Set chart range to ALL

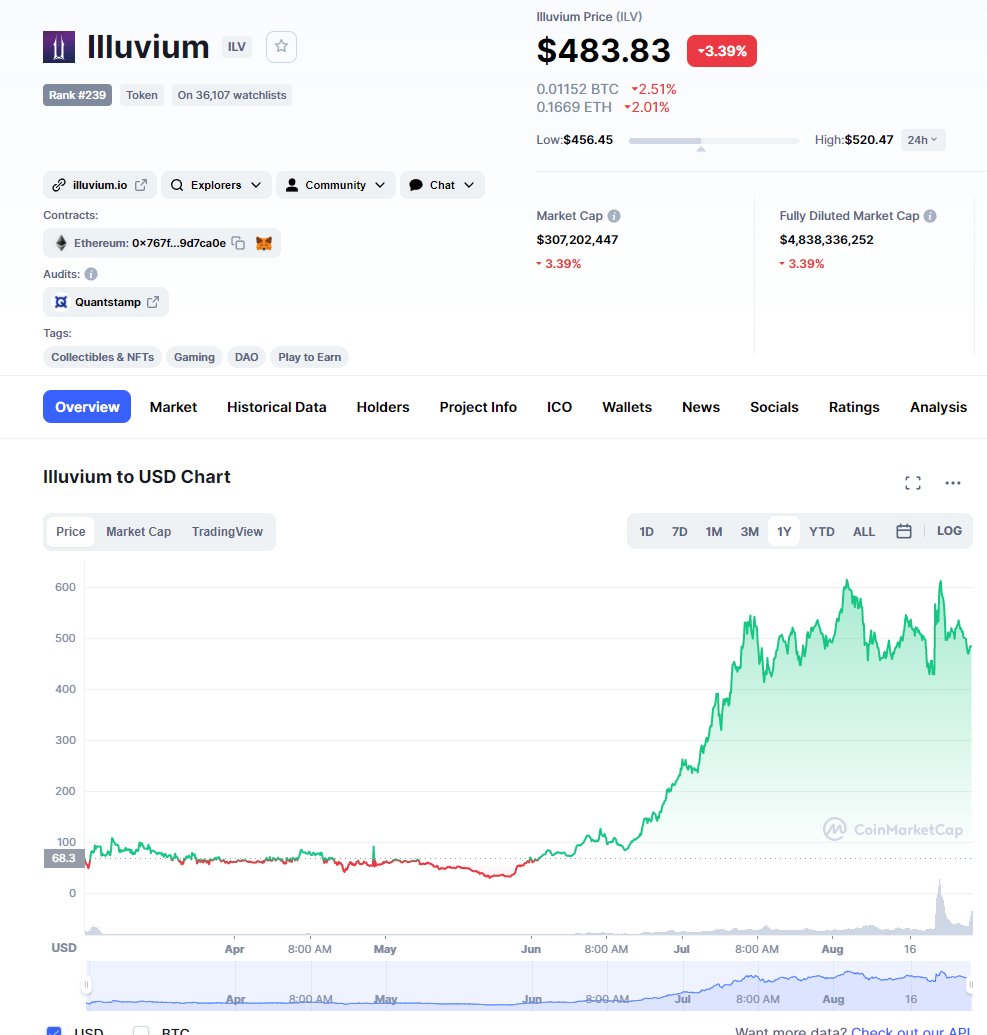point(864,531)
